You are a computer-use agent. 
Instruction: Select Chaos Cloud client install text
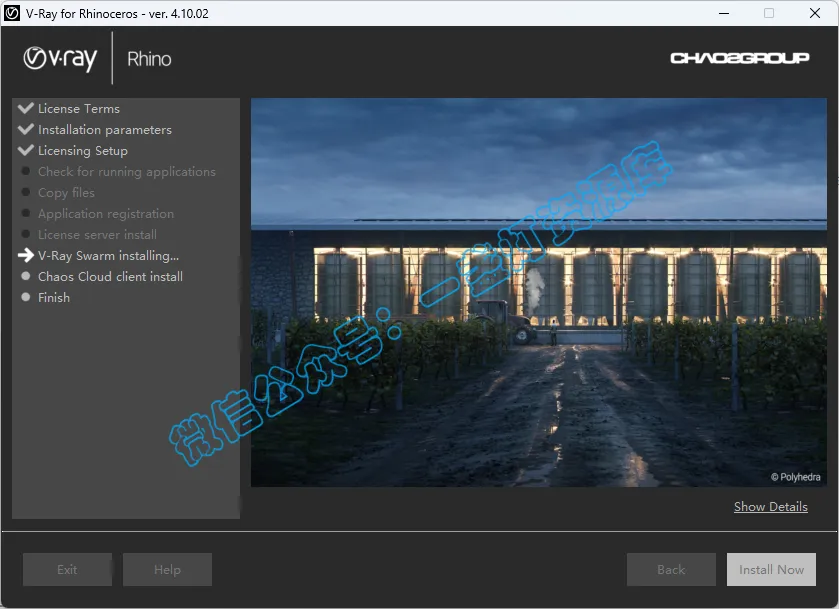click(x=110, y=277)
